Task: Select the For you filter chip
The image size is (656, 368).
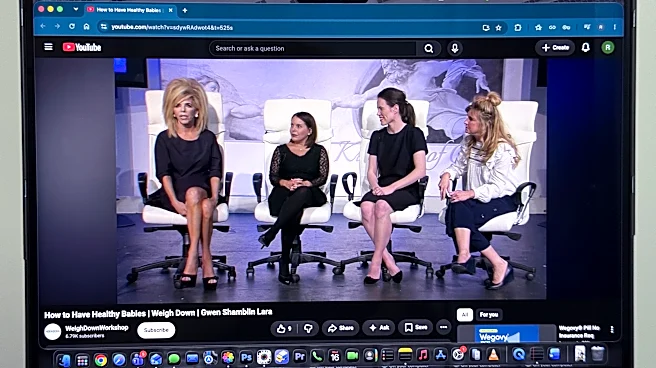Action: [489, 315]
